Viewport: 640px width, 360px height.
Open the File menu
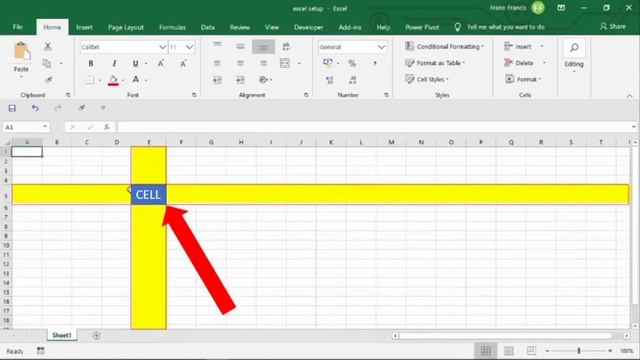(x=18, y=27)
